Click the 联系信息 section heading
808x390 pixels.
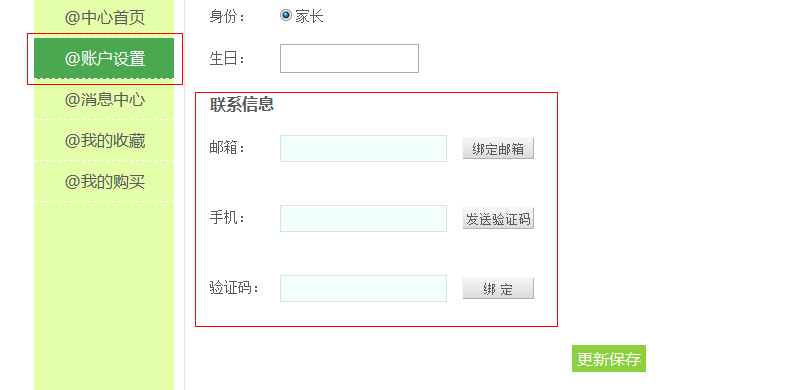(242, 105)
